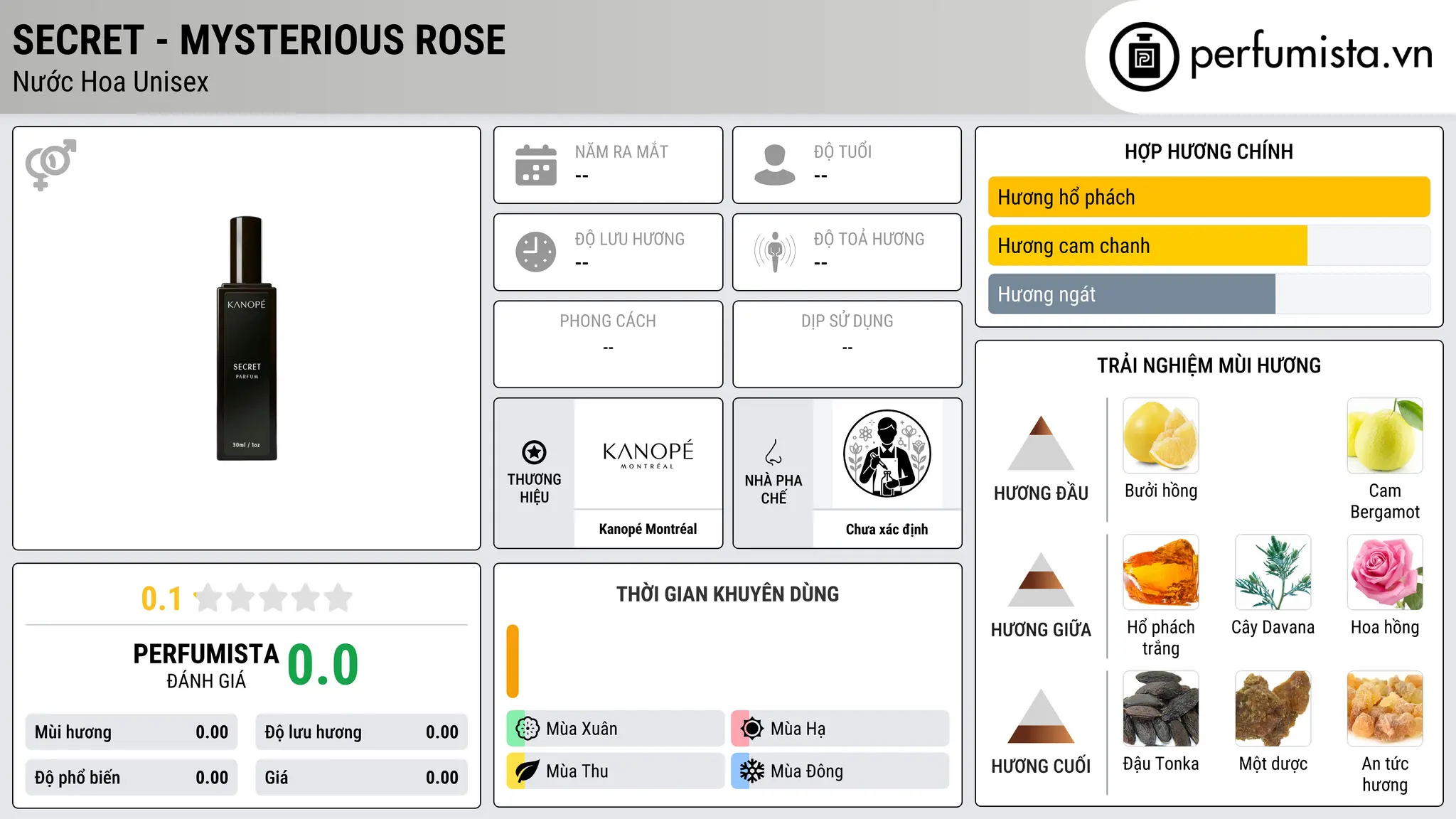The height and width of the screenshot is (819, 1456).
Task: Open the Hổ phách trắng note image
Action: (1160, 572)
